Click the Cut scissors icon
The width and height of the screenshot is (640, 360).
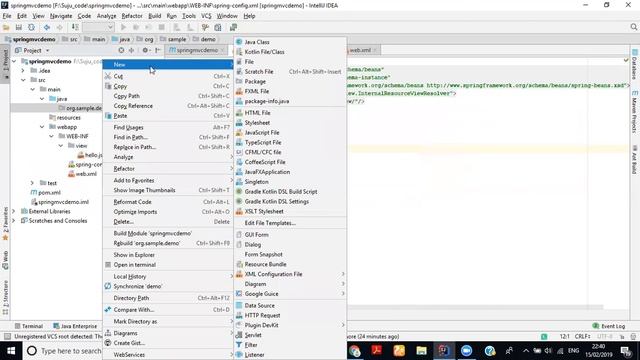click(108, 76)
